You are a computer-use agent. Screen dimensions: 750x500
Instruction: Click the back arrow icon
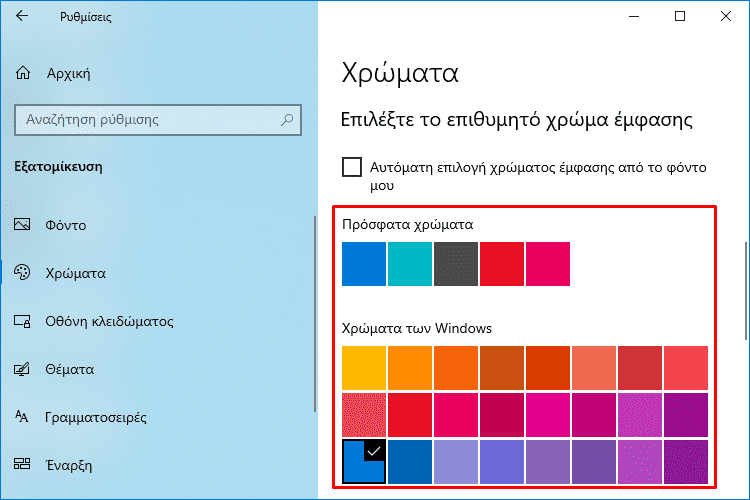22,16
